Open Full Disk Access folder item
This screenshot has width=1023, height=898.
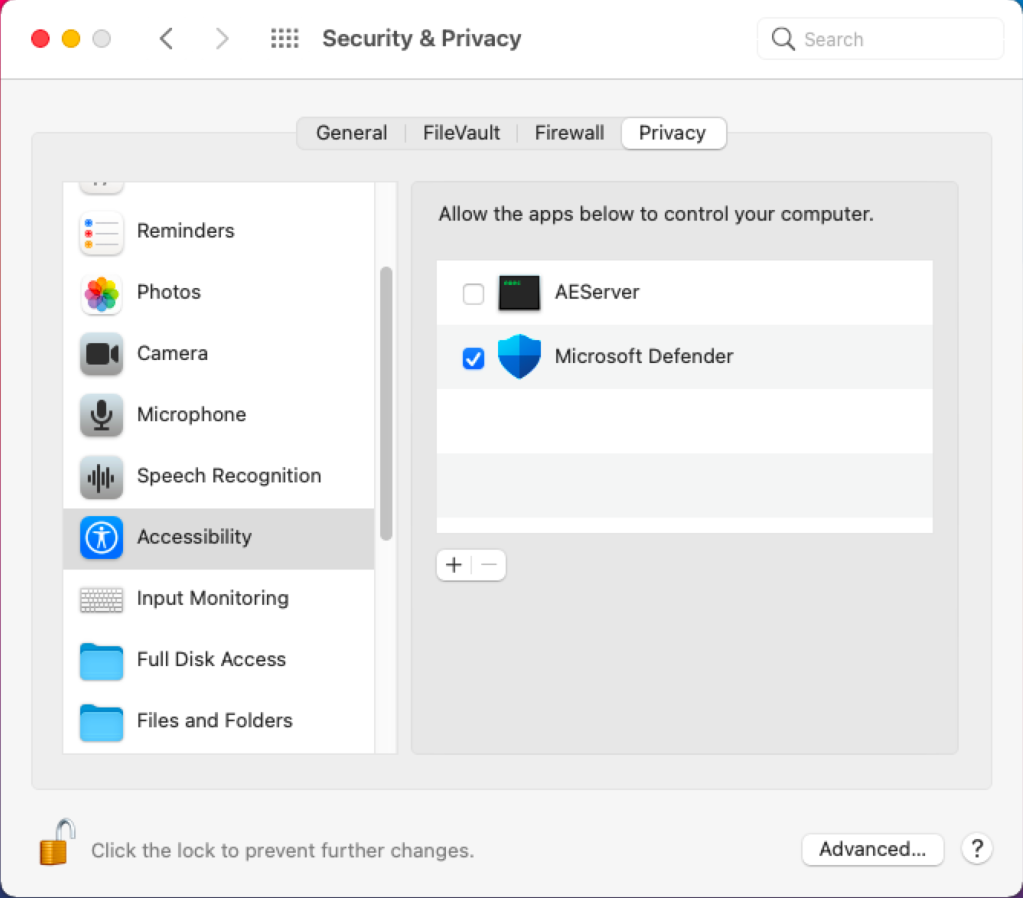[x=219, y=660]
